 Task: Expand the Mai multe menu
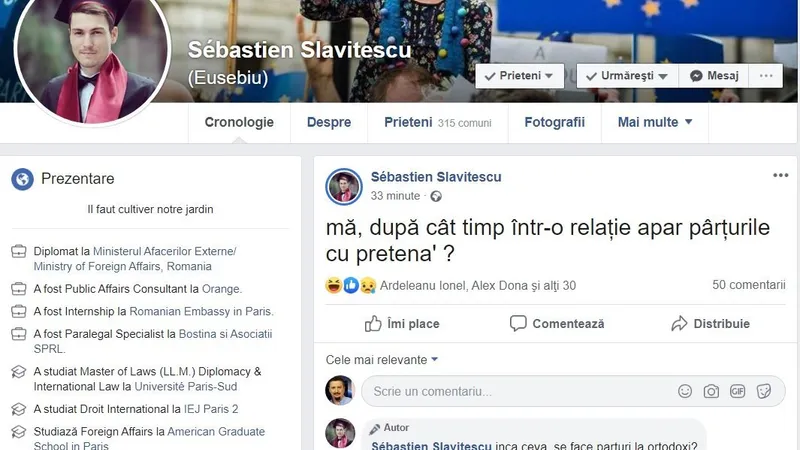point(655,122)
